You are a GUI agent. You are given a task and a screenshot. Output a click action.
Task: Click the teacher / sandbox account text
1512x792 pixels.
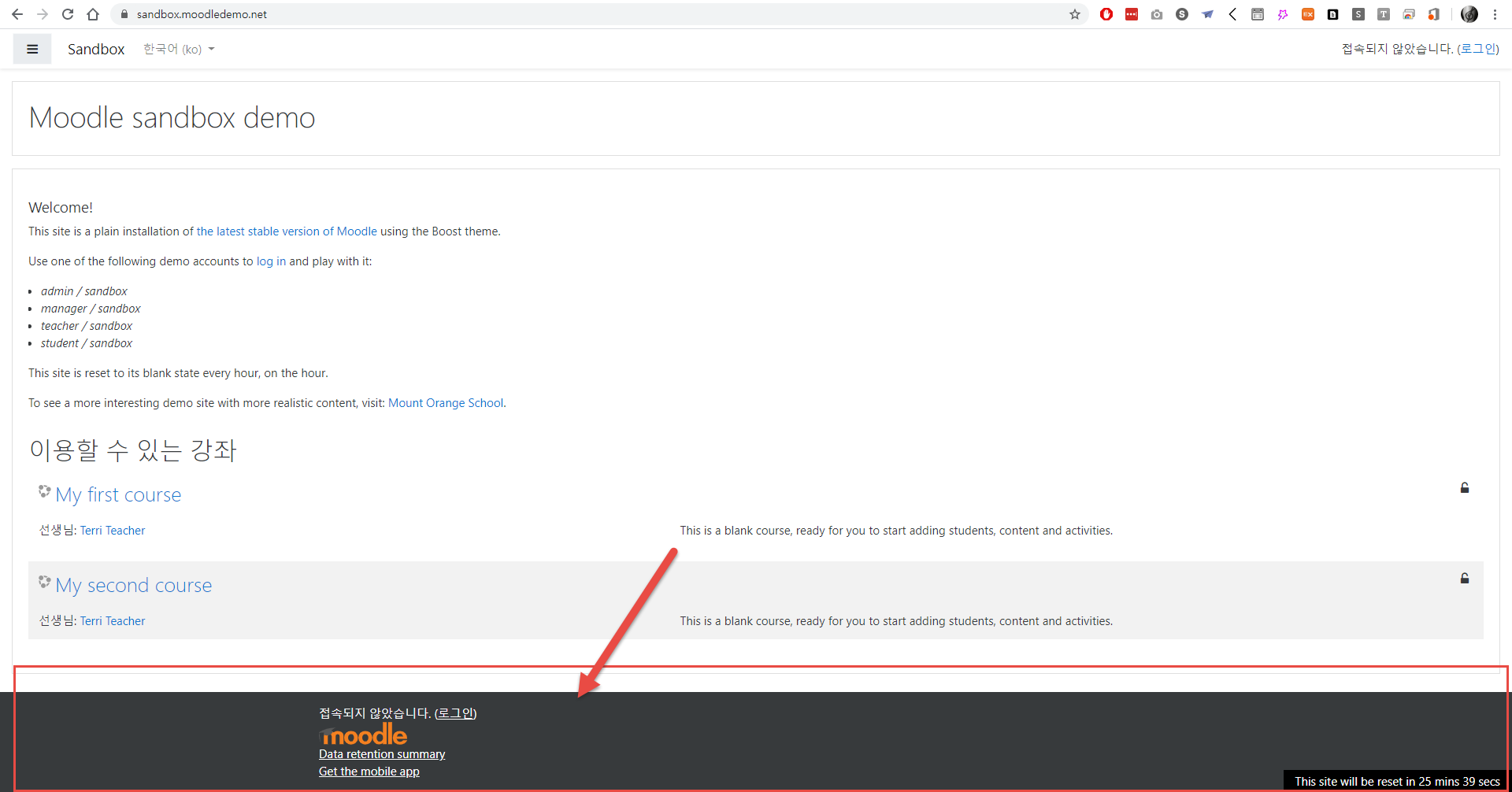pyautogui.click(x=87, y=326)
